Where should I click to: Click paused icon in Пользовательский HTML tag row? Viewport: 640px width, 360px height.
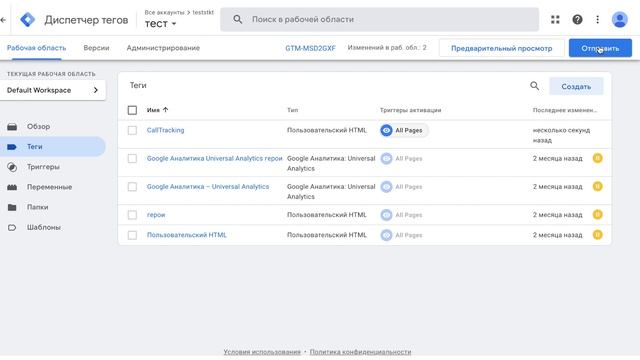point(598,235)
